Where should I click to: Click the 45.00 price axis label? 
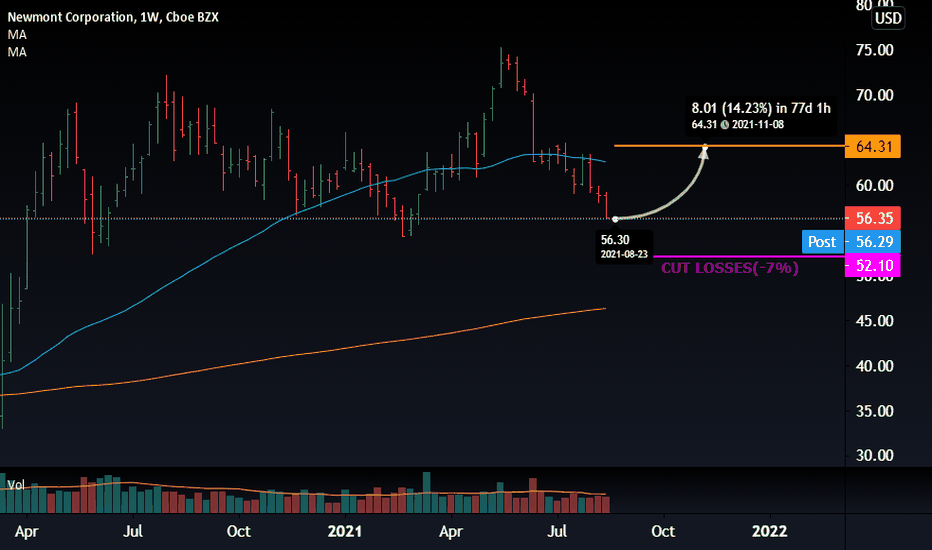(874, 321)
